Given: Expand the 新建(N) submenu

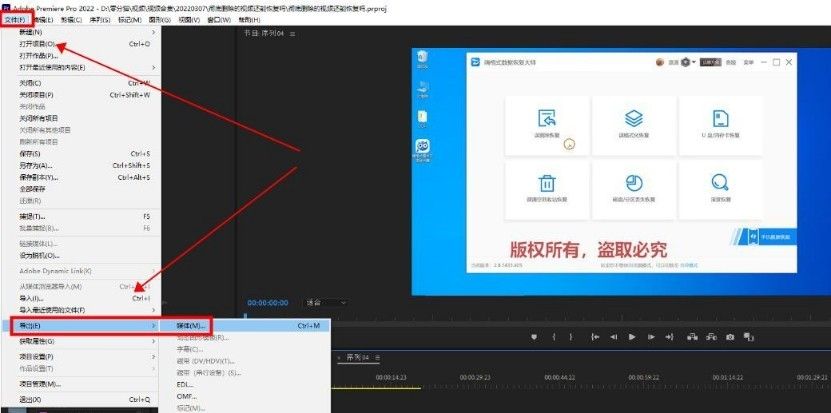Looking at the screenshot, I should click(x=82, y=32).
